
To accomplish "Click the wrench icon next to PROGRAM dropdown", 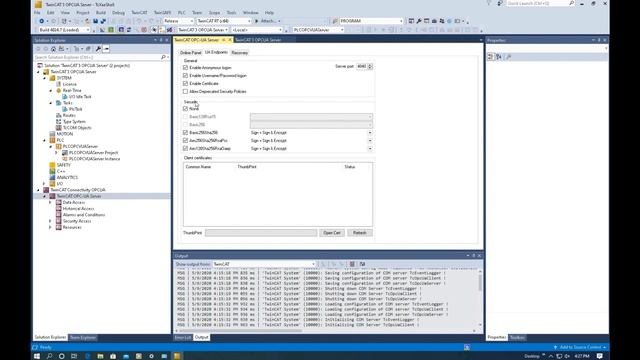I will [x=419, y=21].
